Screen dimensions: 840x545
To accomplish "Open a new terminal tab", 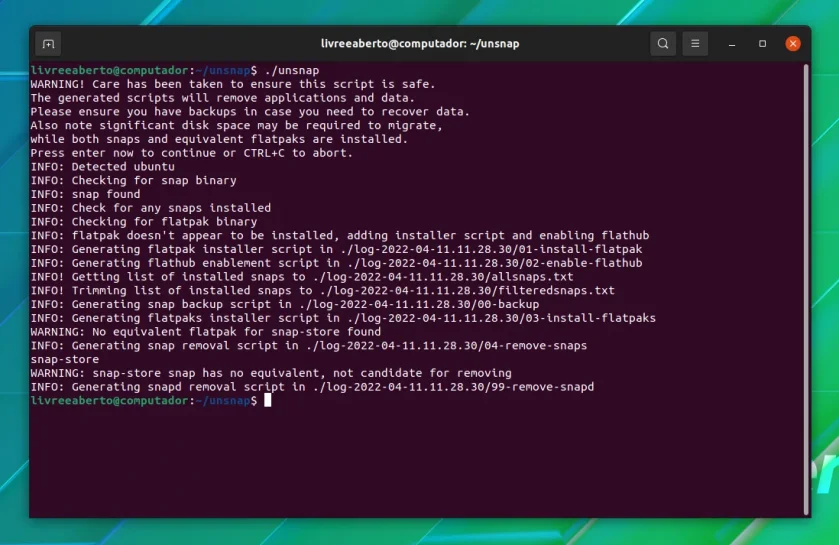I will 48,44.
